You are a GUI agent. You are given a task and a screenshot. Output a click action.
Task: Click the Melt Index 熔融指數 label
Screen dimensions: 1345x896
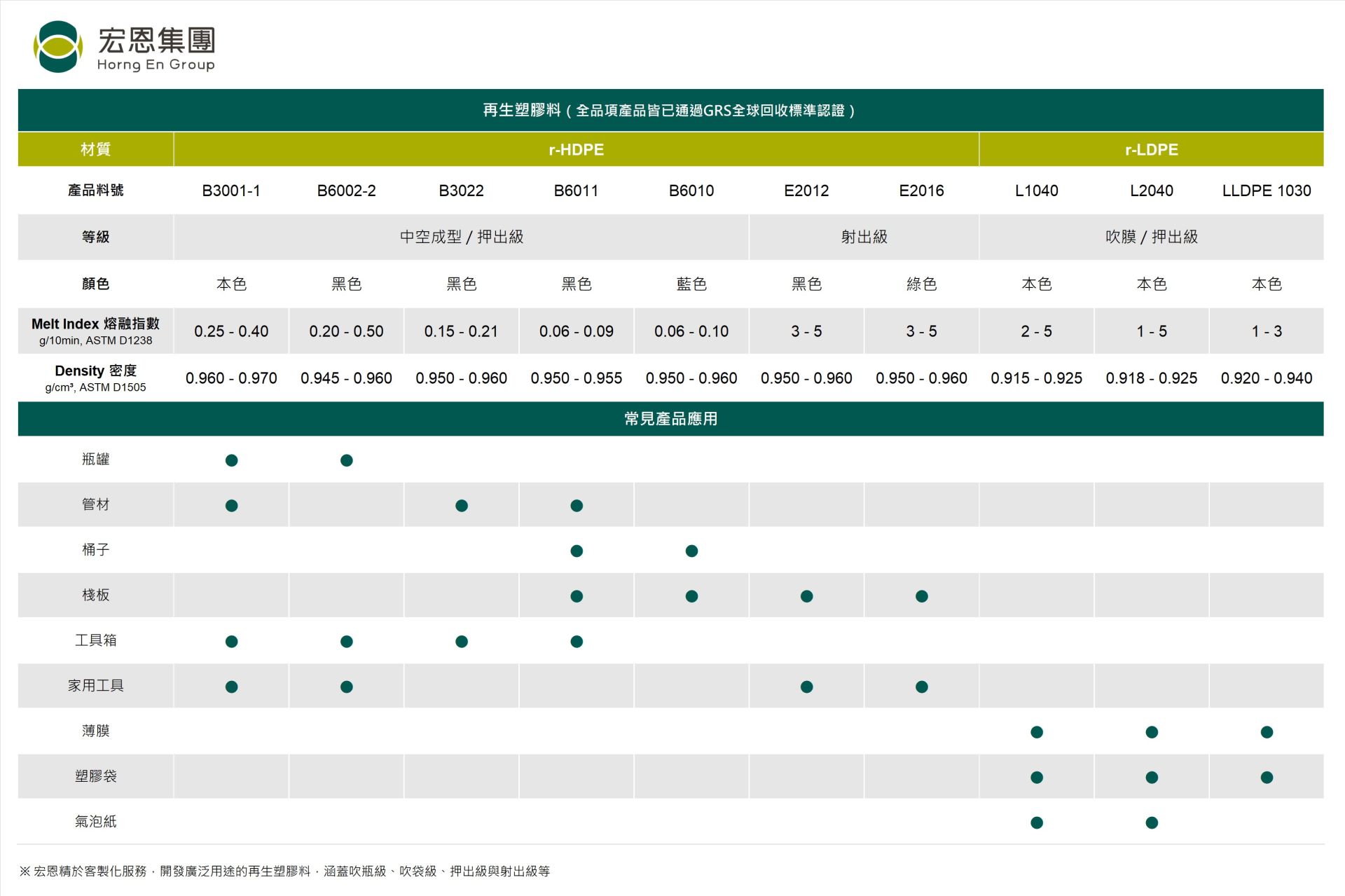tap(95, 324)
